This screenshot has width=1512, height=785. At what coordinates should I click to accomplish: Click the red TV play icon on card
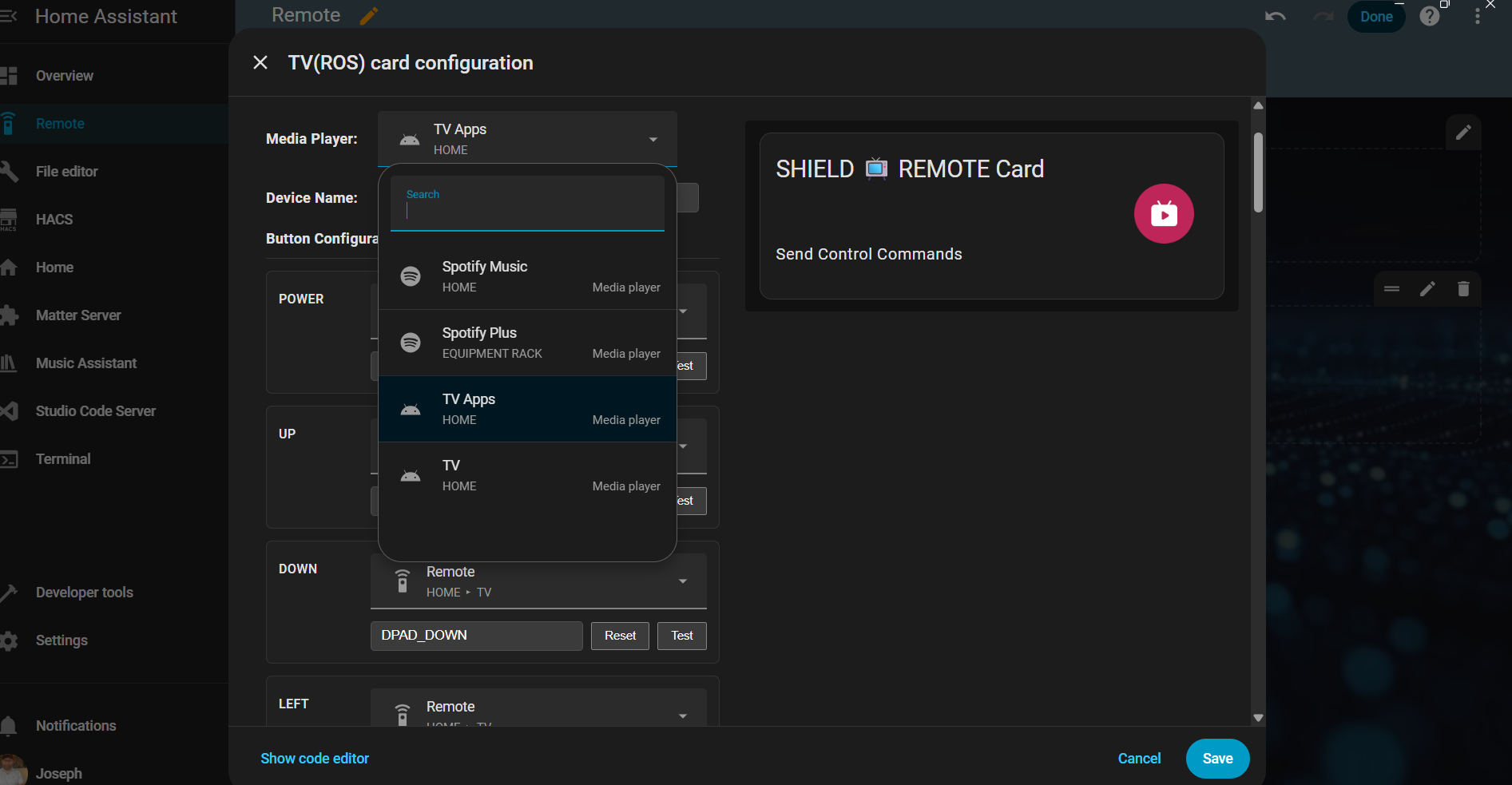pyautogui.click(x=1163, y=214)
